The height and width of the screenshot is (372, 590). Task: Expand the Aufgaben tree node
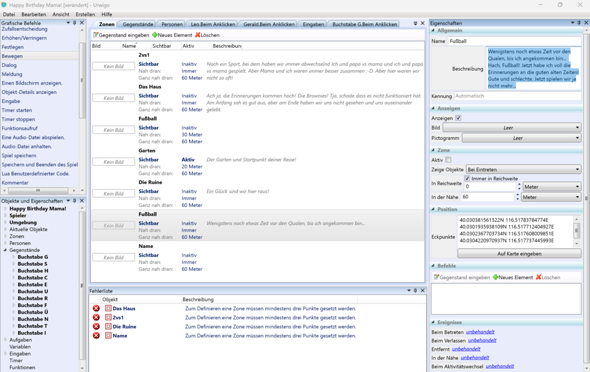(5, 340)
